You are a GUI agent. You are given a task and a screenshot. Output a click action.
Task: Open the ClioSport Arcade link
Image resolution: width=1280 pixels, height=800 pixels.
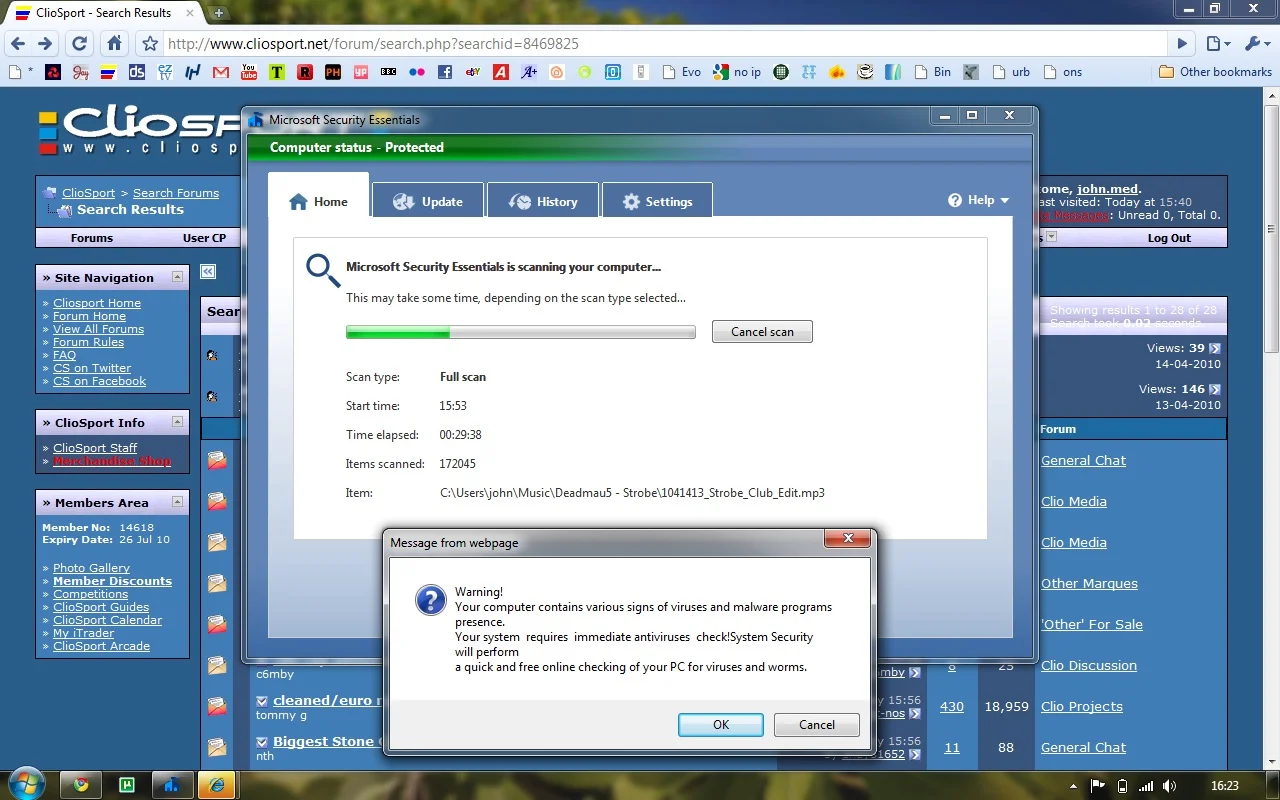tap(101, 646)
